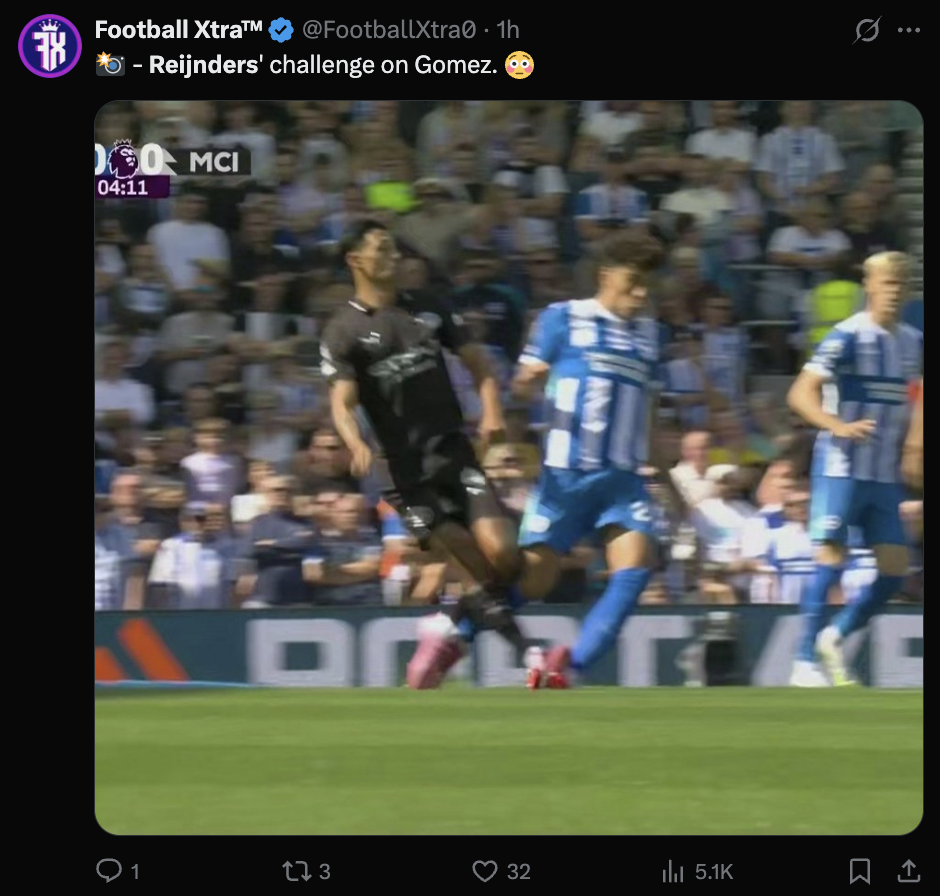Click the 04:11 match clock overlay
Screen dimensions: 940x896
pos(123,186)
